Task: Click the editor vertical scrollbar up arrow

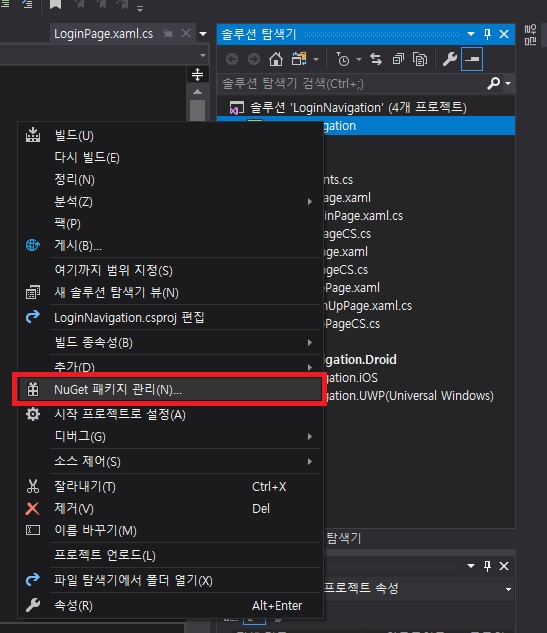Action: click(x=197, y=92)
